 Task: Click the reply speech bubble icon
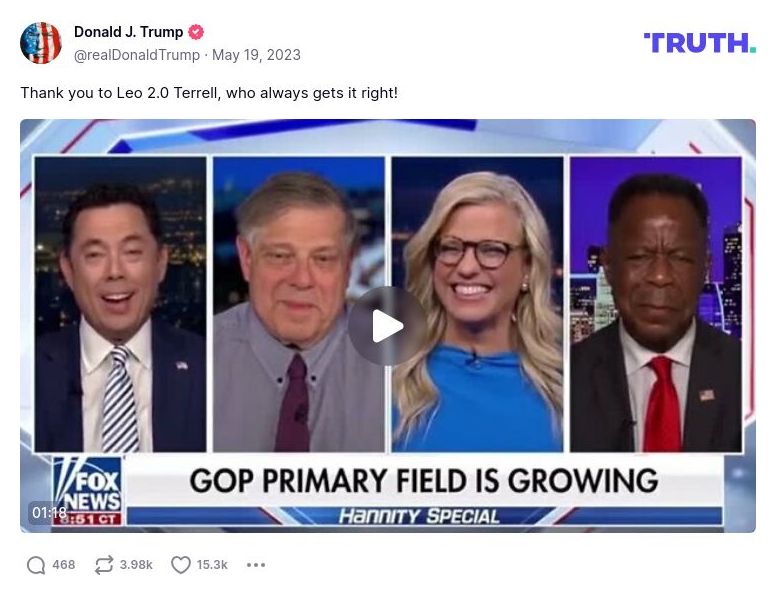36,565
